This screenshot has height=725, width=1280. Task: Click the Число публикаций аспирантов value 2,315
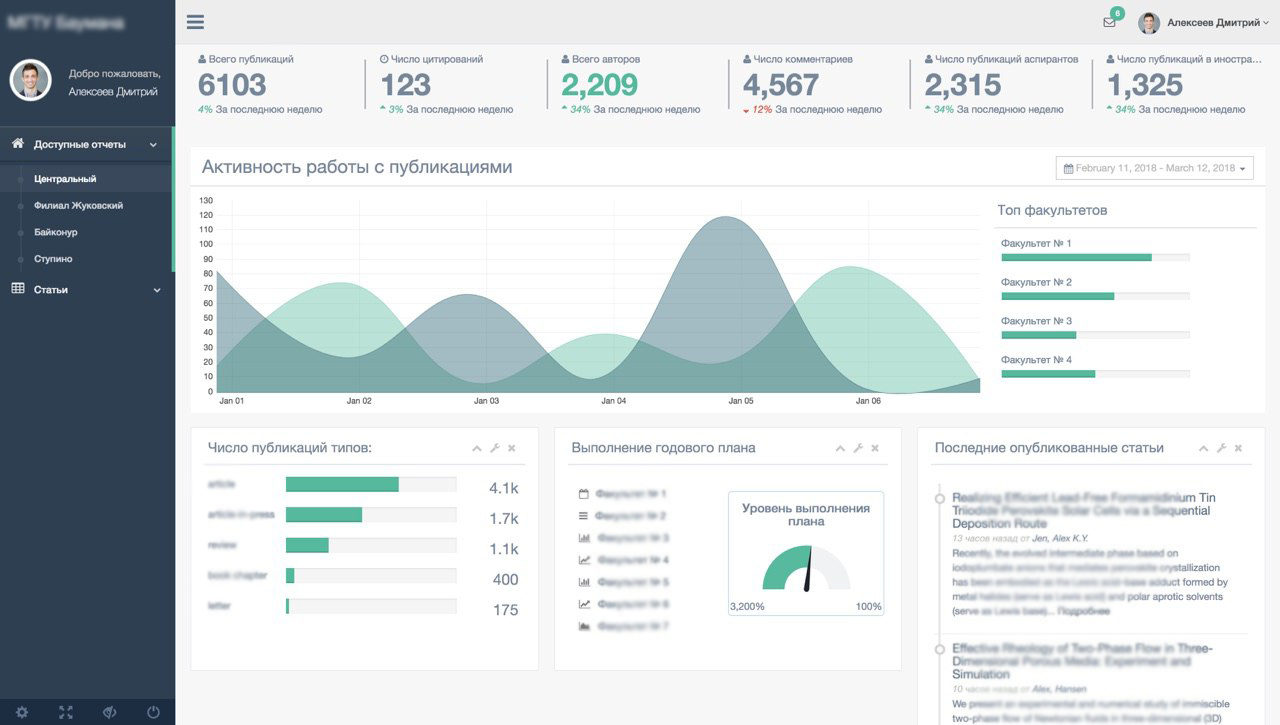point(963,85)
